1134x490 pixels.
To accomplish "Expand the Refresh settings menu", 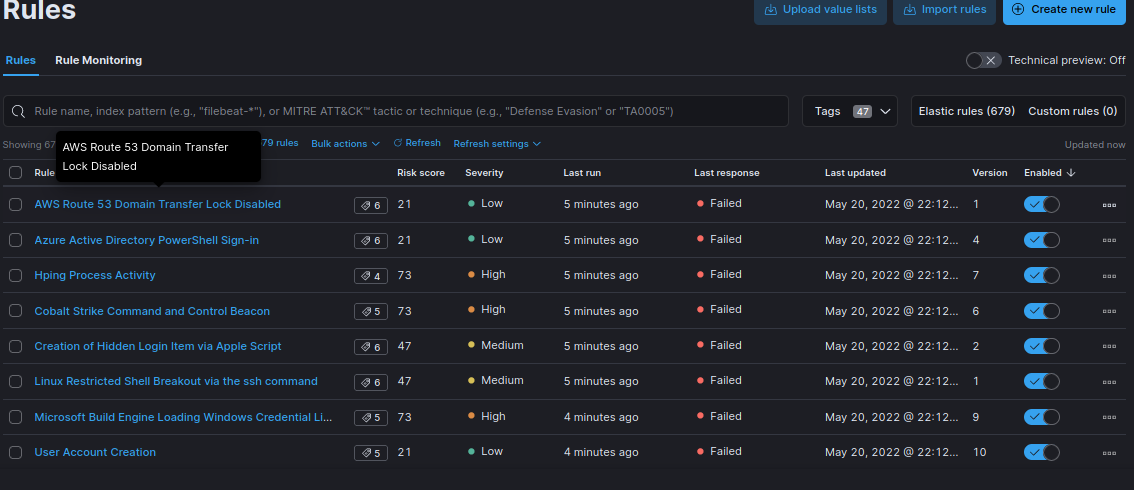I will (x=497, y=144).
